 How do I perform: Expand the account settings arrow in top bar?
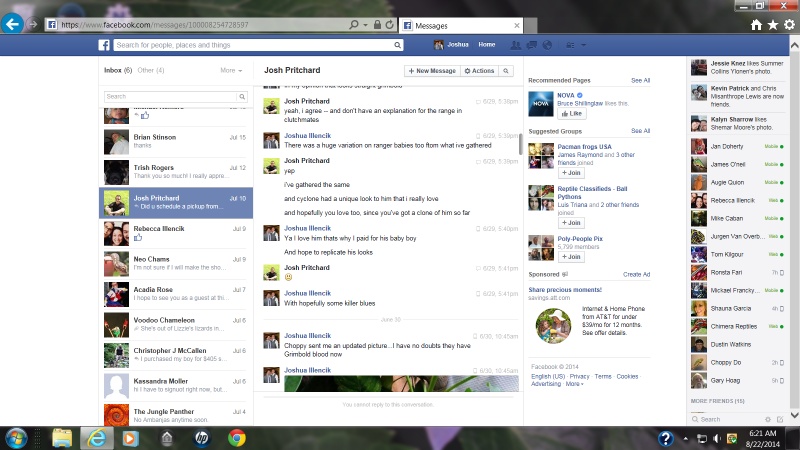point(583,45)
